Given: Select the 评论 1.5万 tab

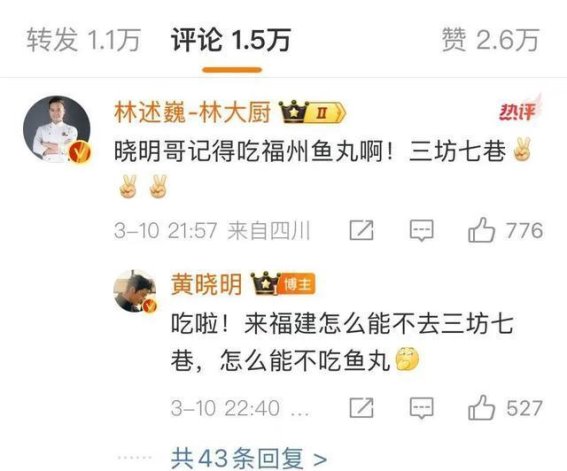Looking at the screenshot, I should tap(231, 39).
